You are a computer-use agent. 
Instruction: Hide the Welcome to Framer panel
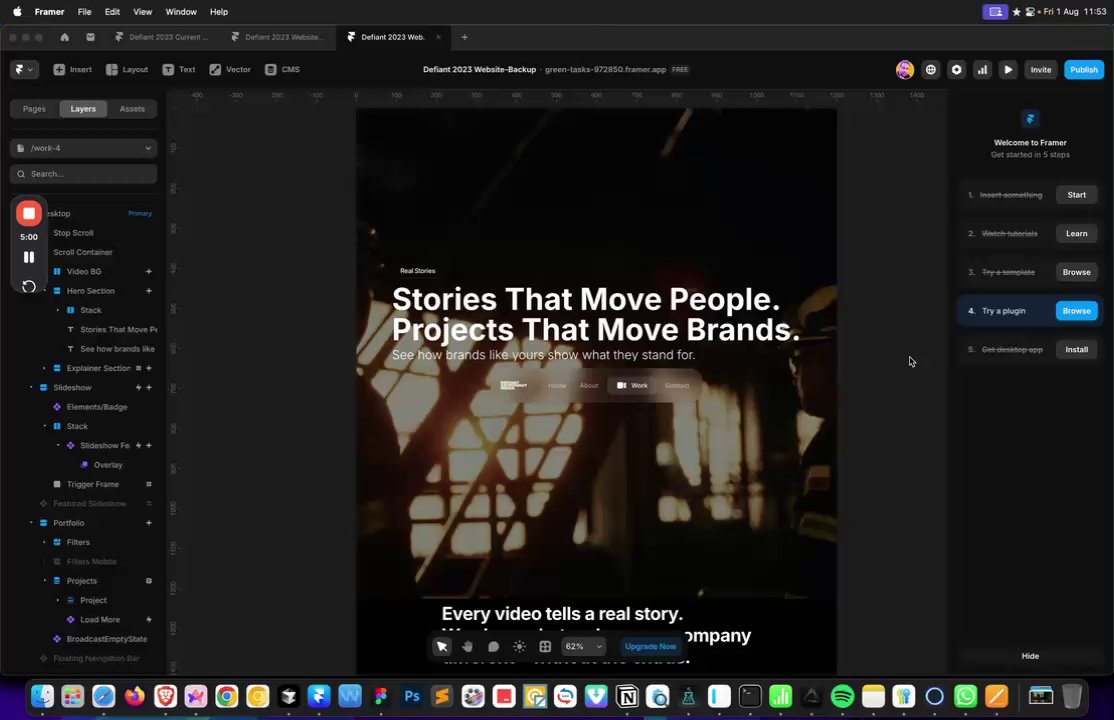click(x=1030, y=656)
